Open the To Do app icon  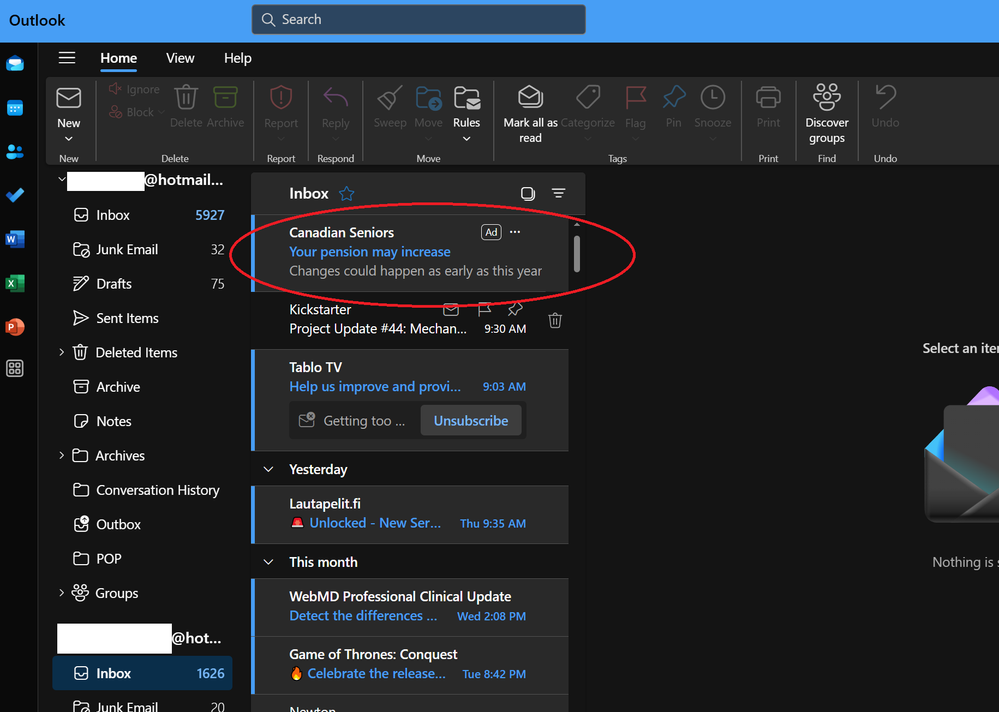coord(14,195)
